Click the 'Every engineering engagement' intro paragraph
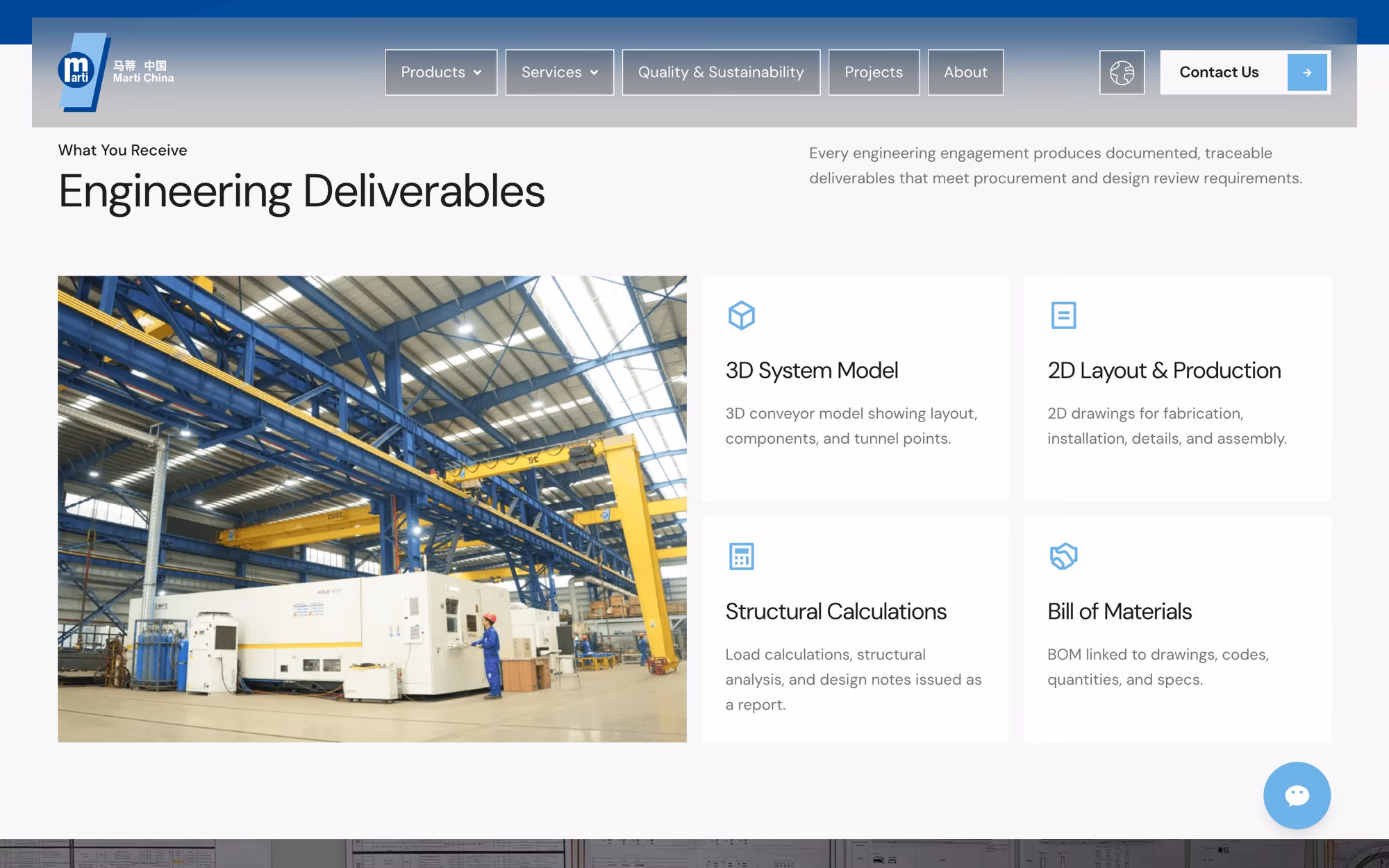 (x=1056, y=165)
